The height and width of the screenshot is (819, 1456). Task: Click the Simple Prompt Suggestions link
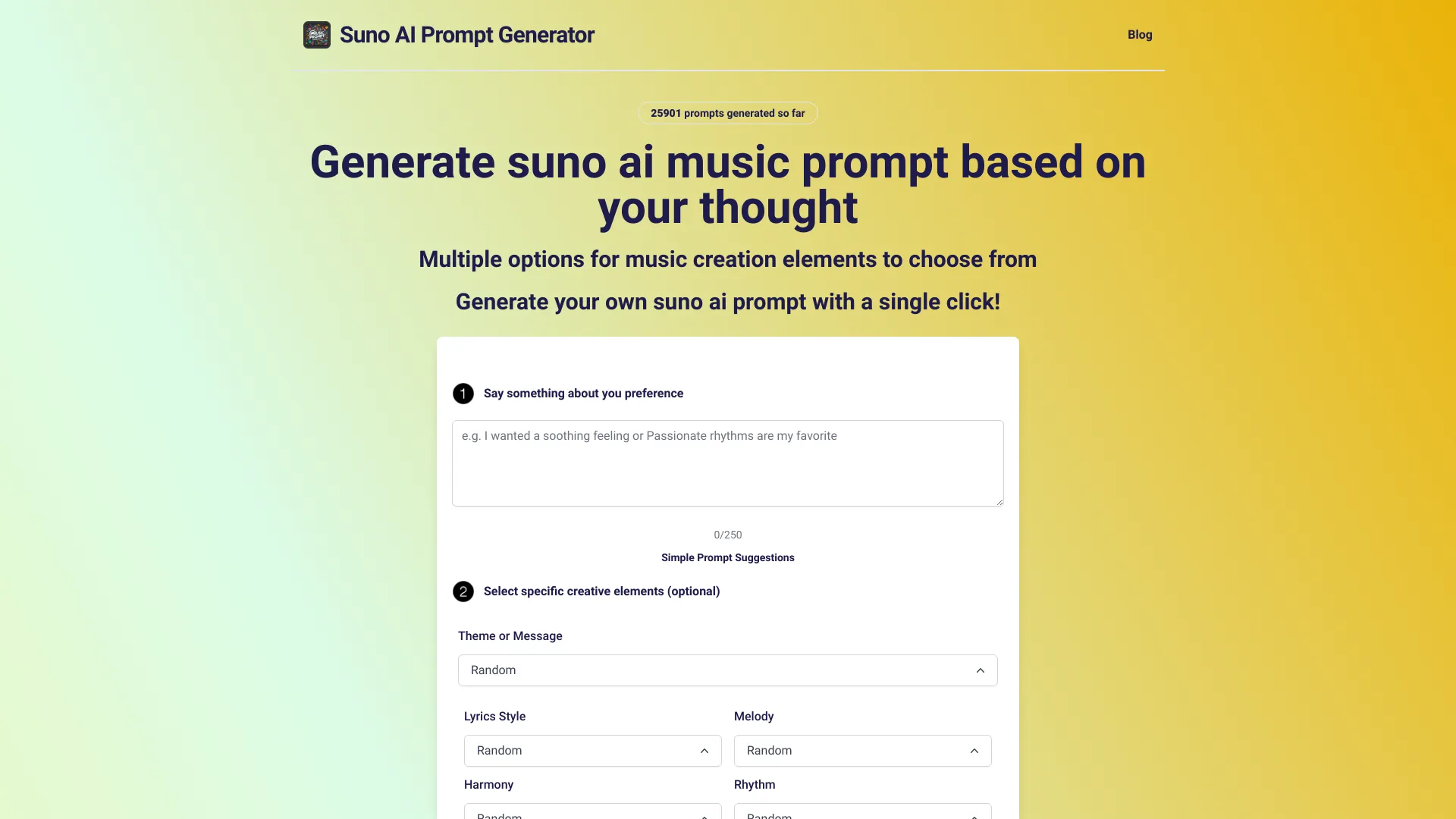(727, 558)
